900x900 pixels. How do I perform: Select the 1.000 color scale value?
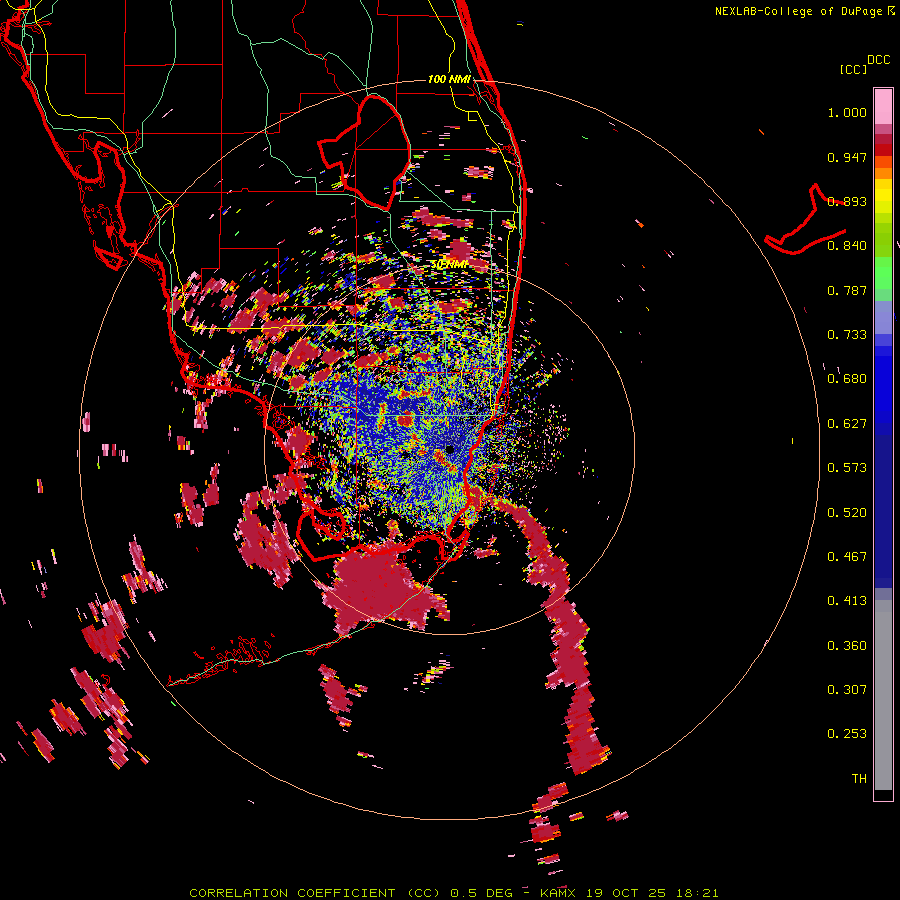click(847, 112)
